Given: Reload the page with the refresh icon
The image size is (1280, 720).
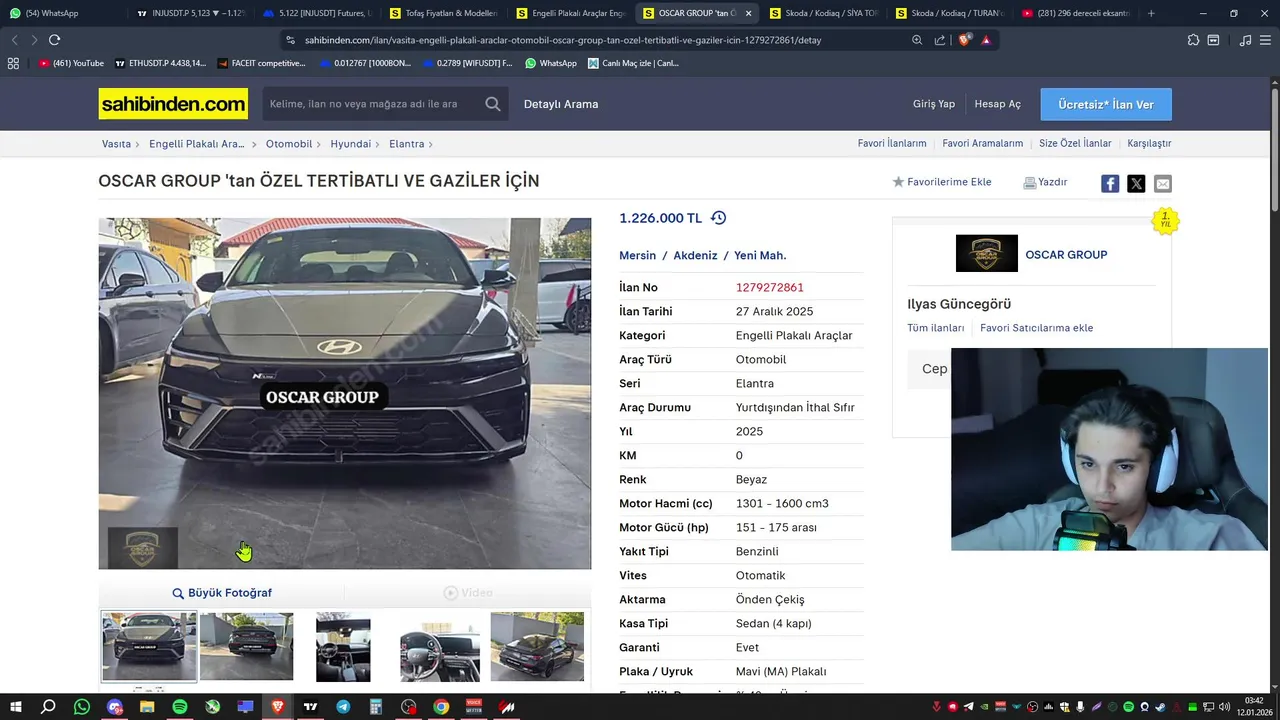Looking at the screenshot, I should (54, 40).
